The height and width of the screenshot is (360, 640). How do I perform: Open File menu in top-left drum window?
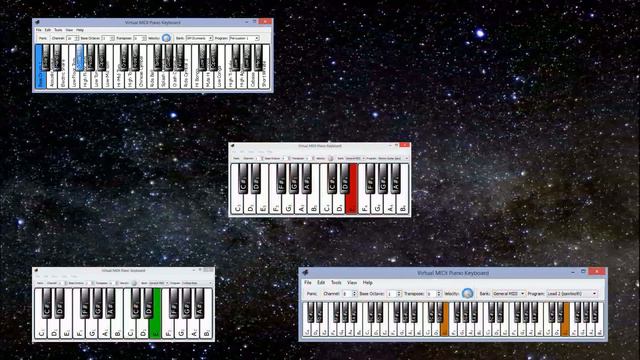[x=38, y=30]
